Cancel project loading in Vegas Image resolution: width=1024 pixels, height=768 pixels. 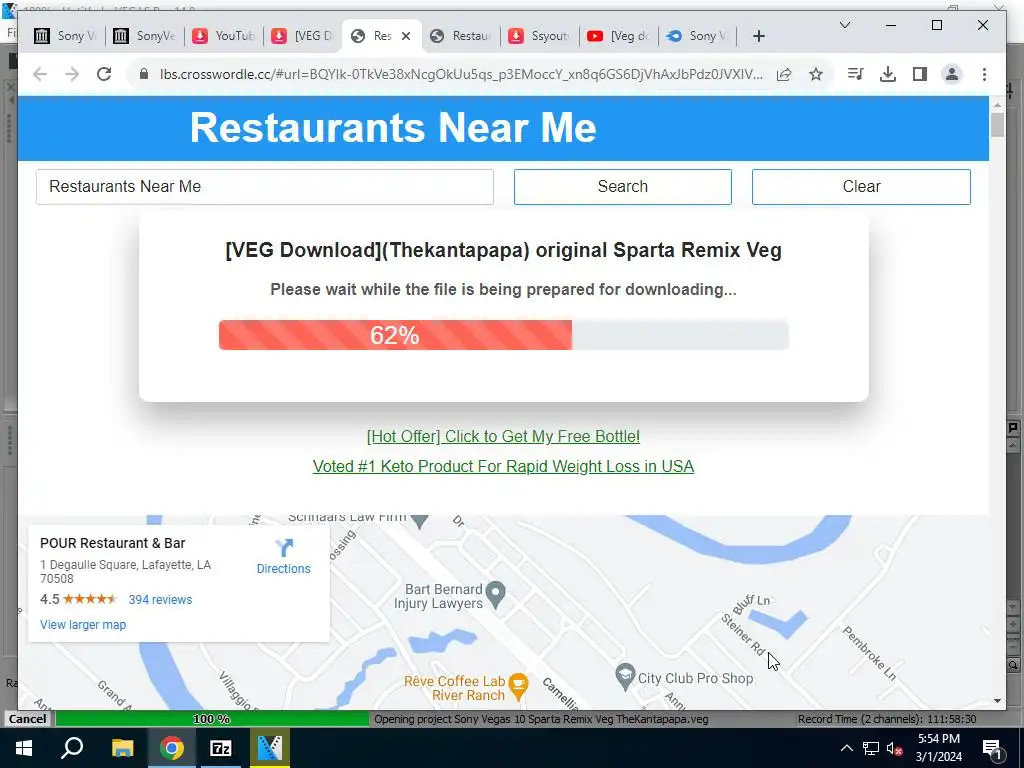pos(27,719)
